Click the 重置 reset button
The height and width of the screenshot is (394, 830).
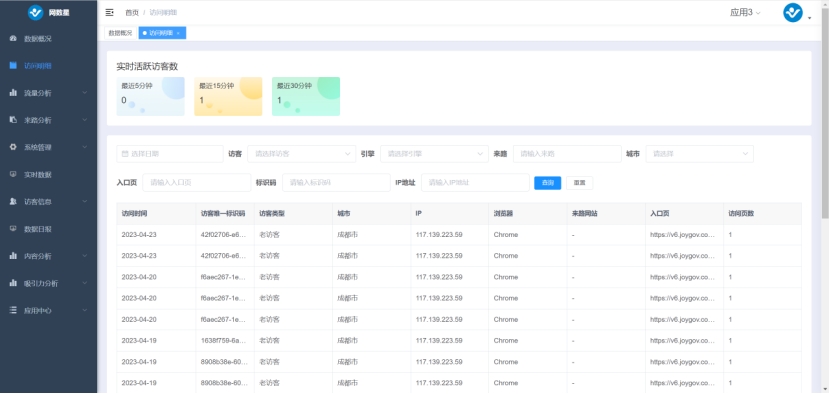pos(579,183)
